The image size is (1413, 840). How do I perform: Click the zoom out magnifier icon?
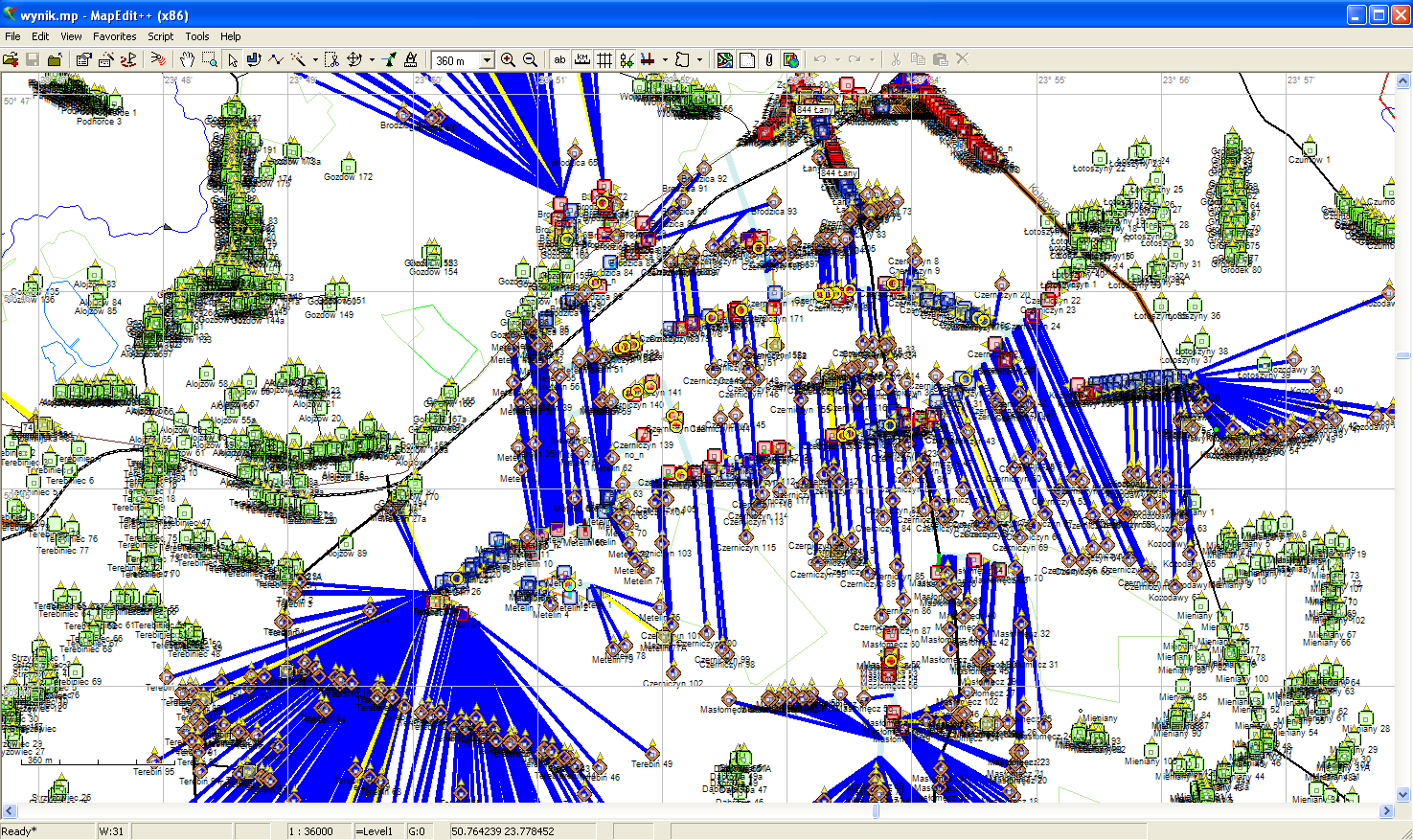pyautogui.click(x=530, y=59)
